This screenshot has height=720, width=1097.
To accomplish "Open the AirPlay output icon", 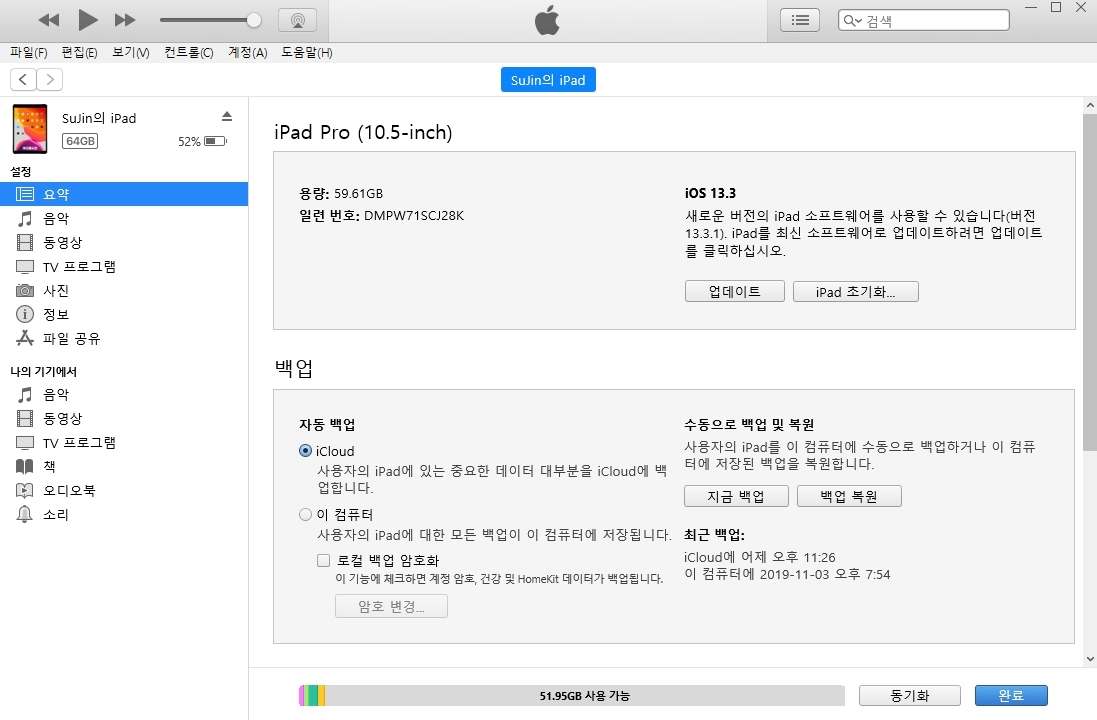I will tap(297, 20).
